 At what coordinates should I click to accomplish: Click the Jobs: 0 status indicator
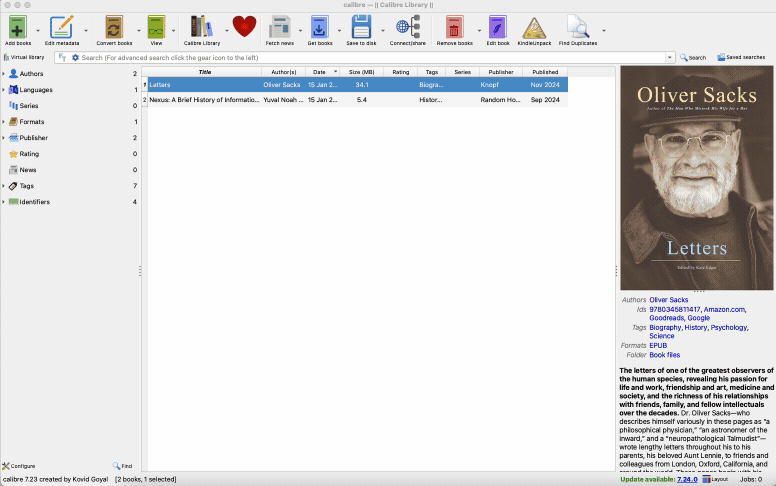751,479
